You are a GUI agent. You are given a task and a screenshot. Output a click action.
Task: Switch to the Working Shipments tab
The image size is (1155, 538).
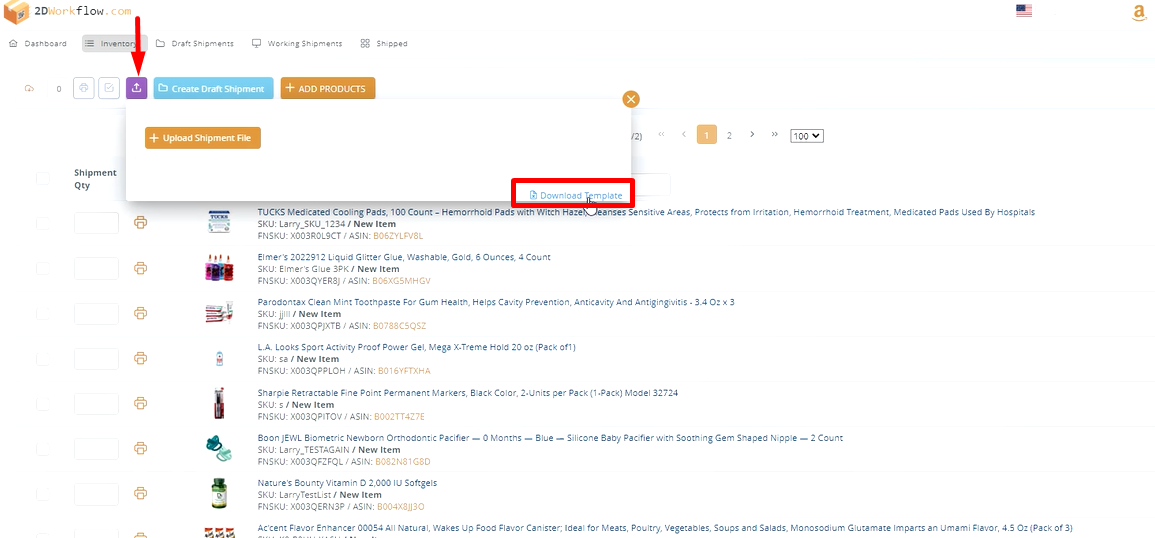[x=297, y=44]
